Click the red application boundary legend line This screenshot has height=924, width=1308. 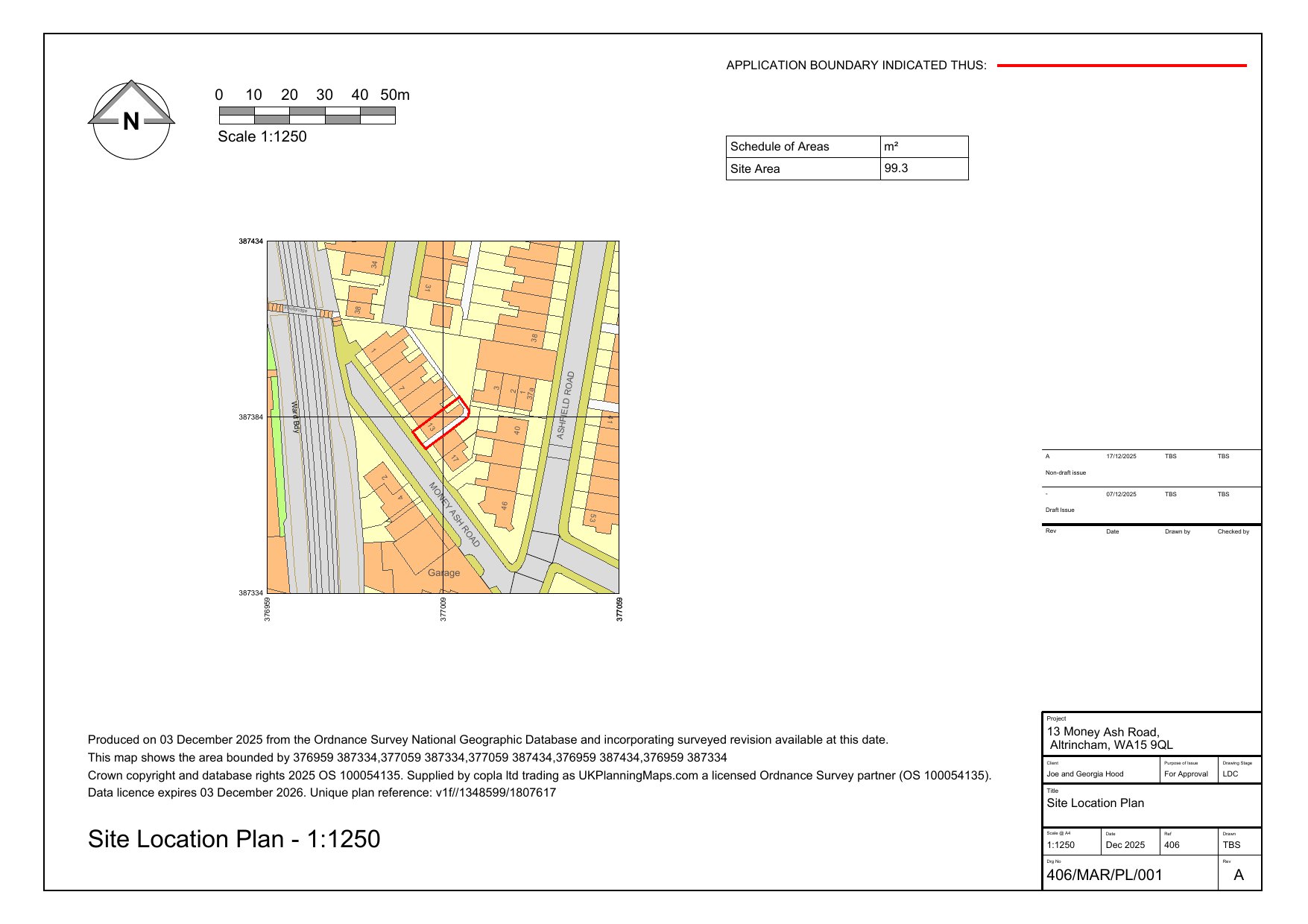[x=1121, y=66]
